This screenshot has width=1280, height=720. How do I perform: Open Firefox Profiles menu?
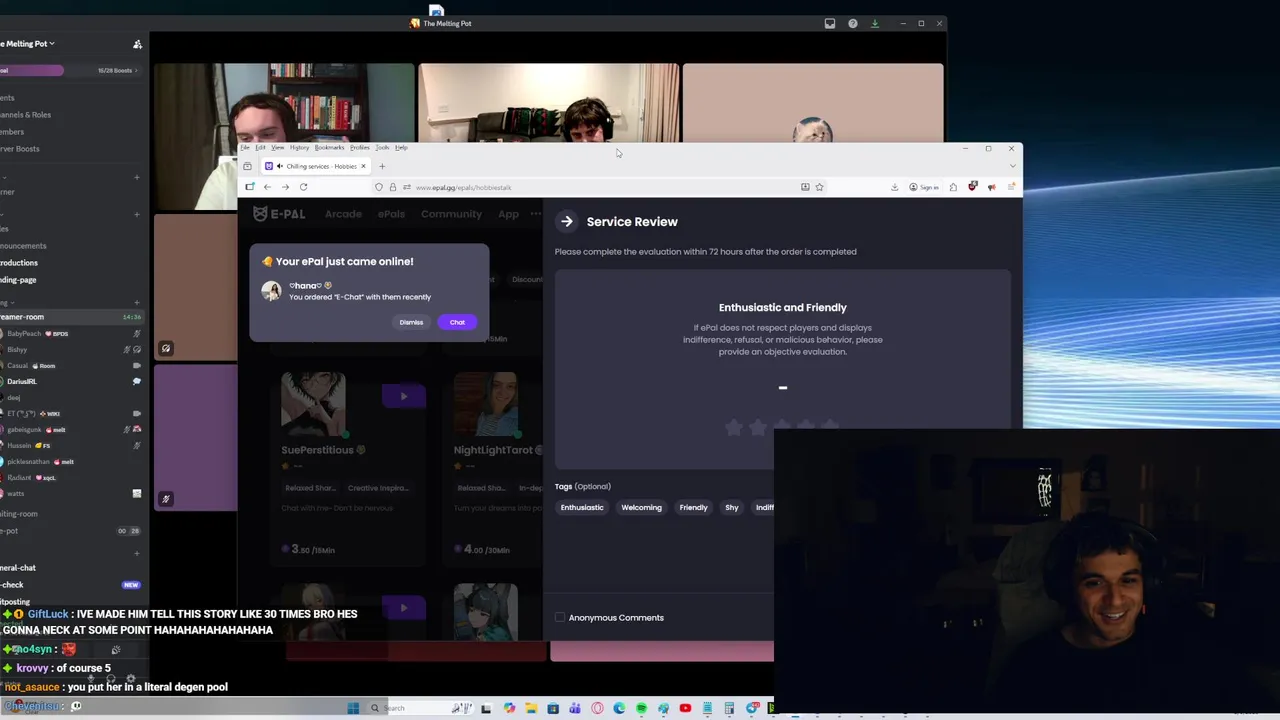point(360,147)
